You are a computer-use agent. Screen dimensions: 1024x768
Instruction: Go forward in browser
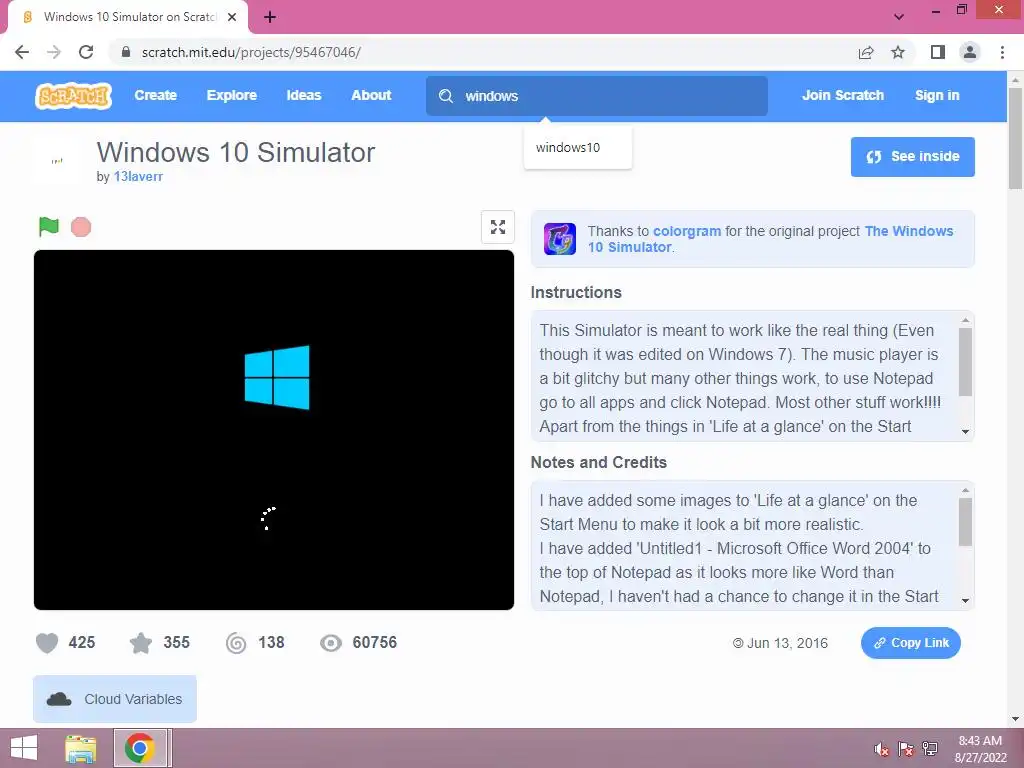point(54,52)
